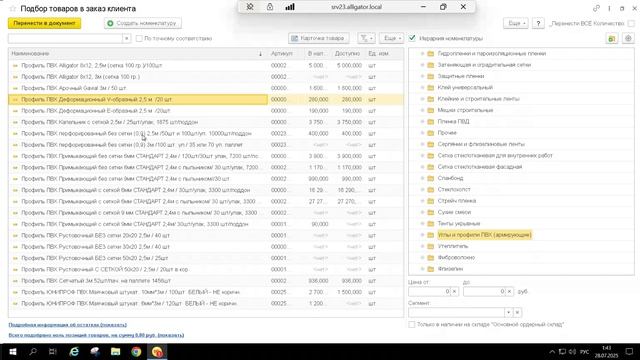Open the Сегмент dropdown arrow
This screenshot has height=360, width=640.
pyautogui.click(x=508, y=312)
